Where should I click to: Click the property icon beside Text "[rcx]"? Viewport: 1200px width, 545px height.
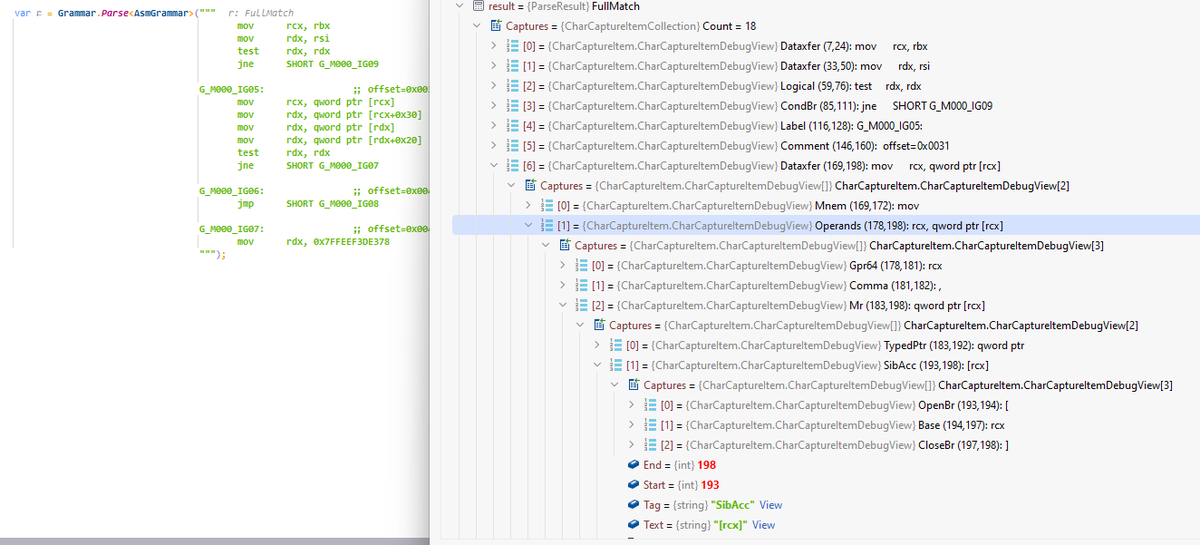633,525
